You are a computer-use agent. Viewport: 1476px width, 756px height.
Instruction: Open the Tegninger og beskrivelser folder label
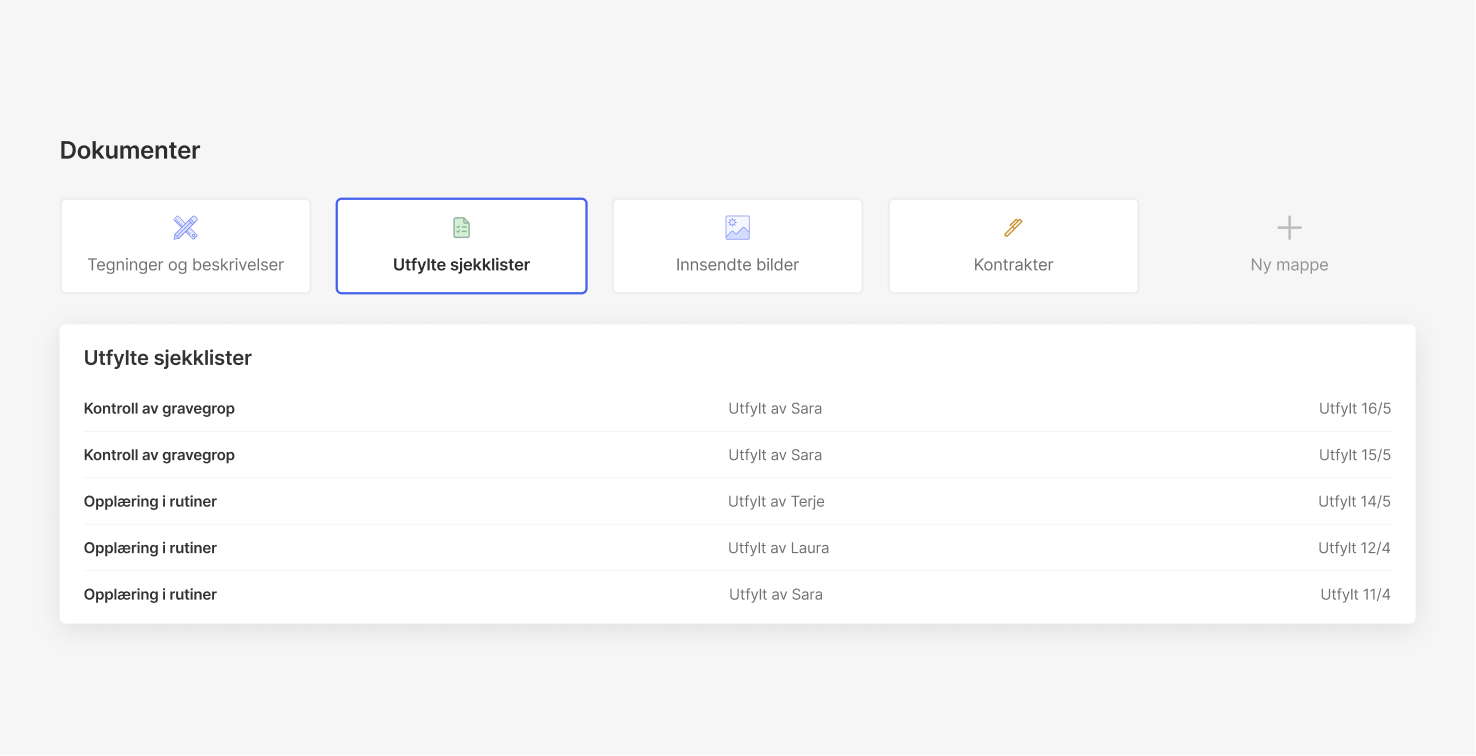coord(185,265)
